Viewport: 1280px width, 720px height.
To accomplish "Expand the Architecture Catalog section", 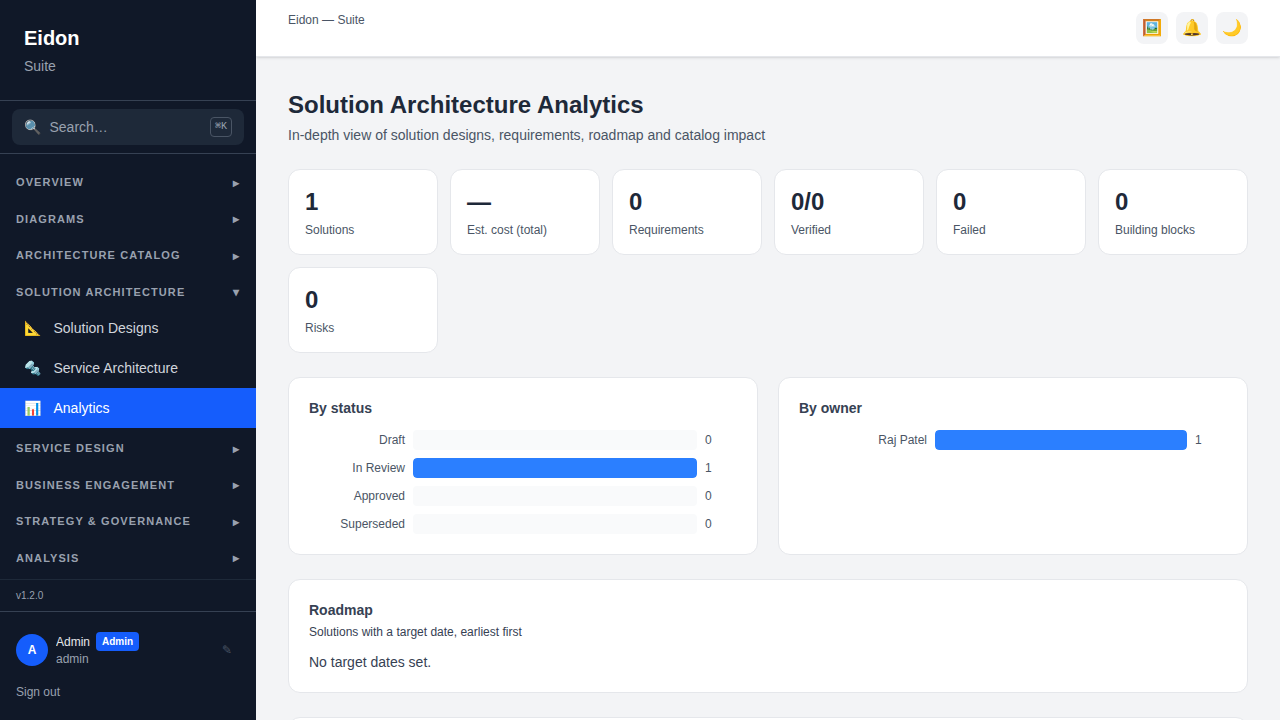I will pos(128,255).
